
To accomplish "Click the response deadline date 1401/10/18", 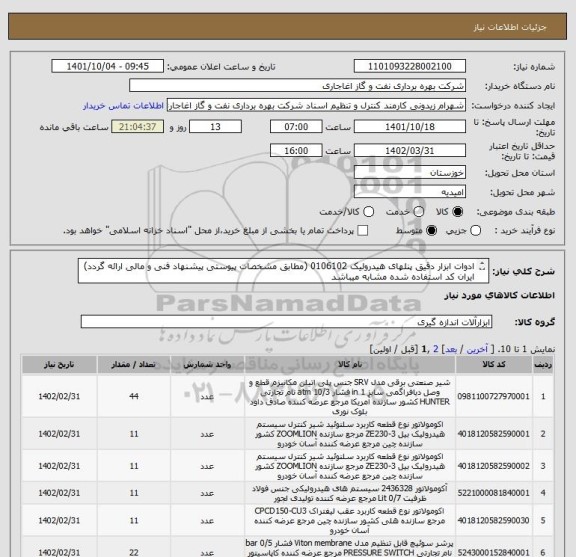I will 410,127.
